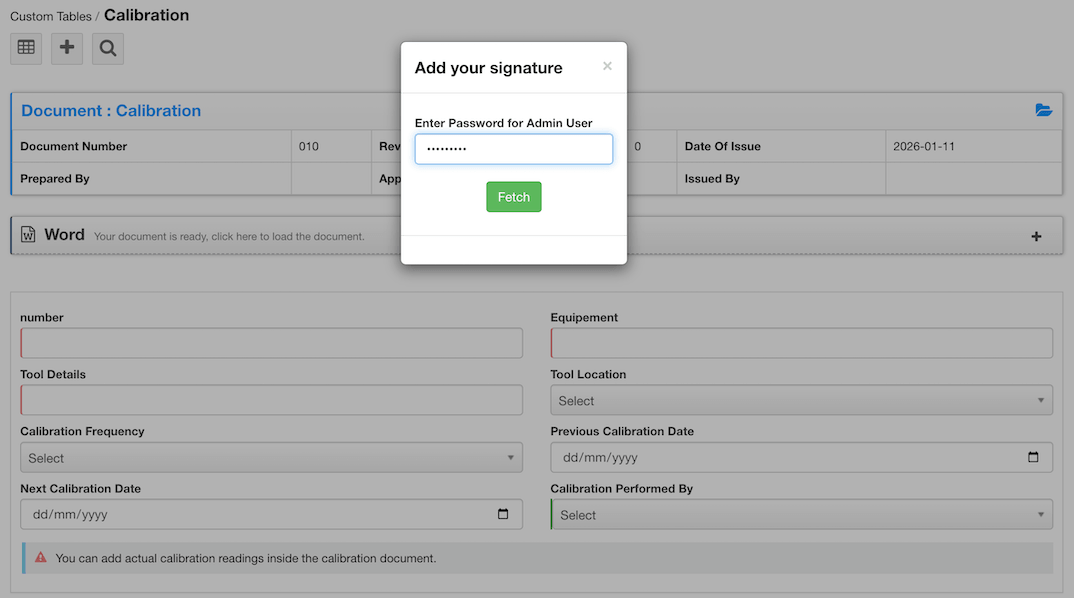
Task: Click the 'Document : Calibration' heading
Action: coord(111,110)
